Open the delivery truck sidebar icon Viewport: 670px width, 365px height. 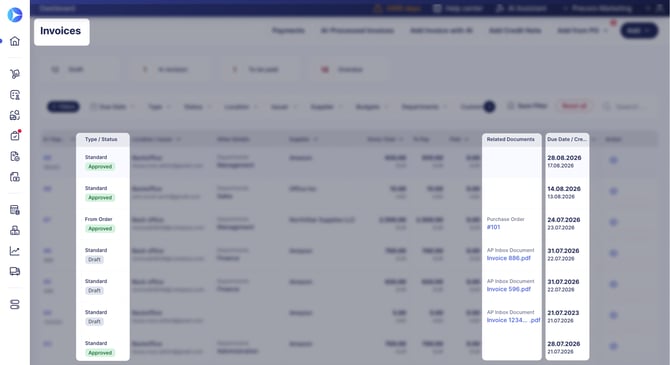(x=15, y=271)
